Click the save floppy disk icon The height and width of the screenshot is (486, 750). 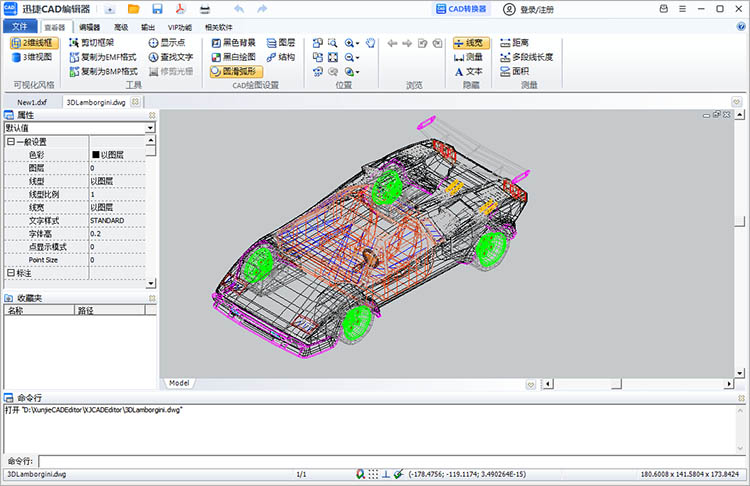tap(157, 9)
